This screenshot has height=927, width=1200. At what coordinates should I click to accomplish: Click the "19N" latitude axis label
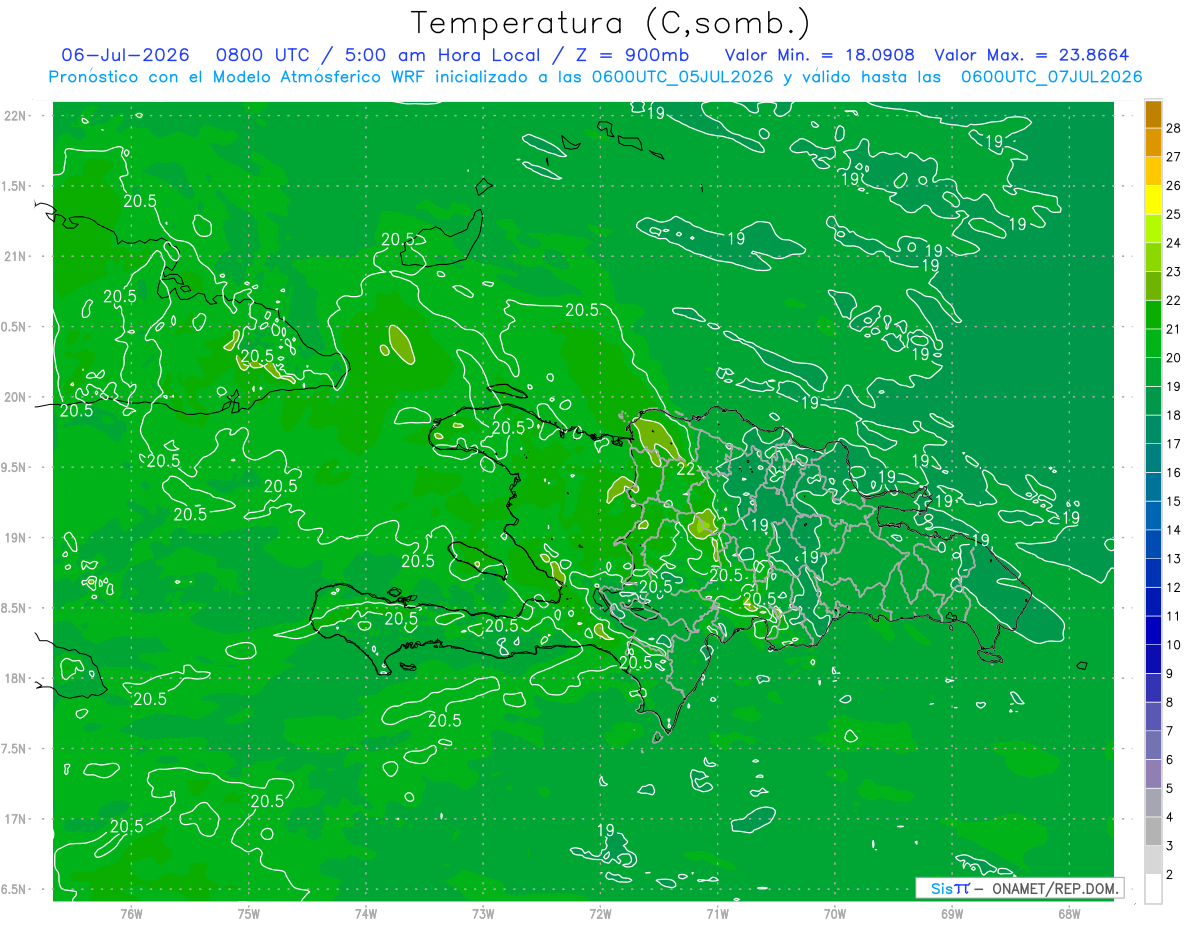tap(15, 538)
